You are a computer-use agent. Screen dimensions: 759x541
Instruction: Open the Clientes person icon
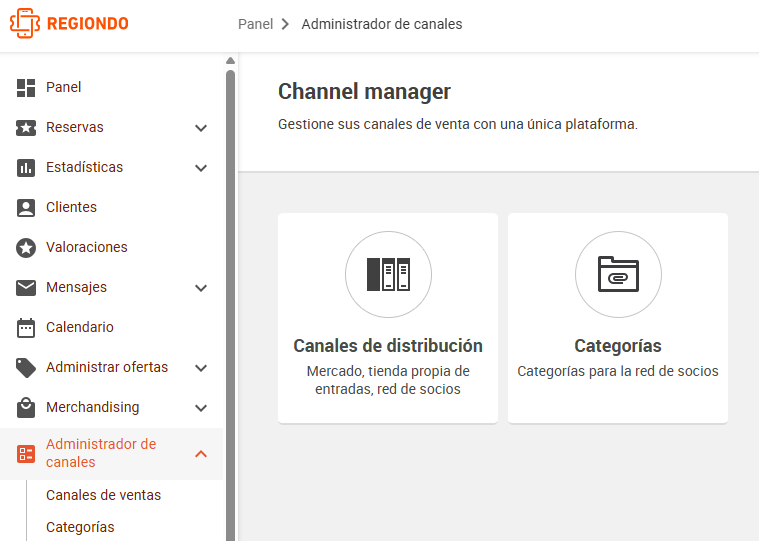click(x=26, y=208)
